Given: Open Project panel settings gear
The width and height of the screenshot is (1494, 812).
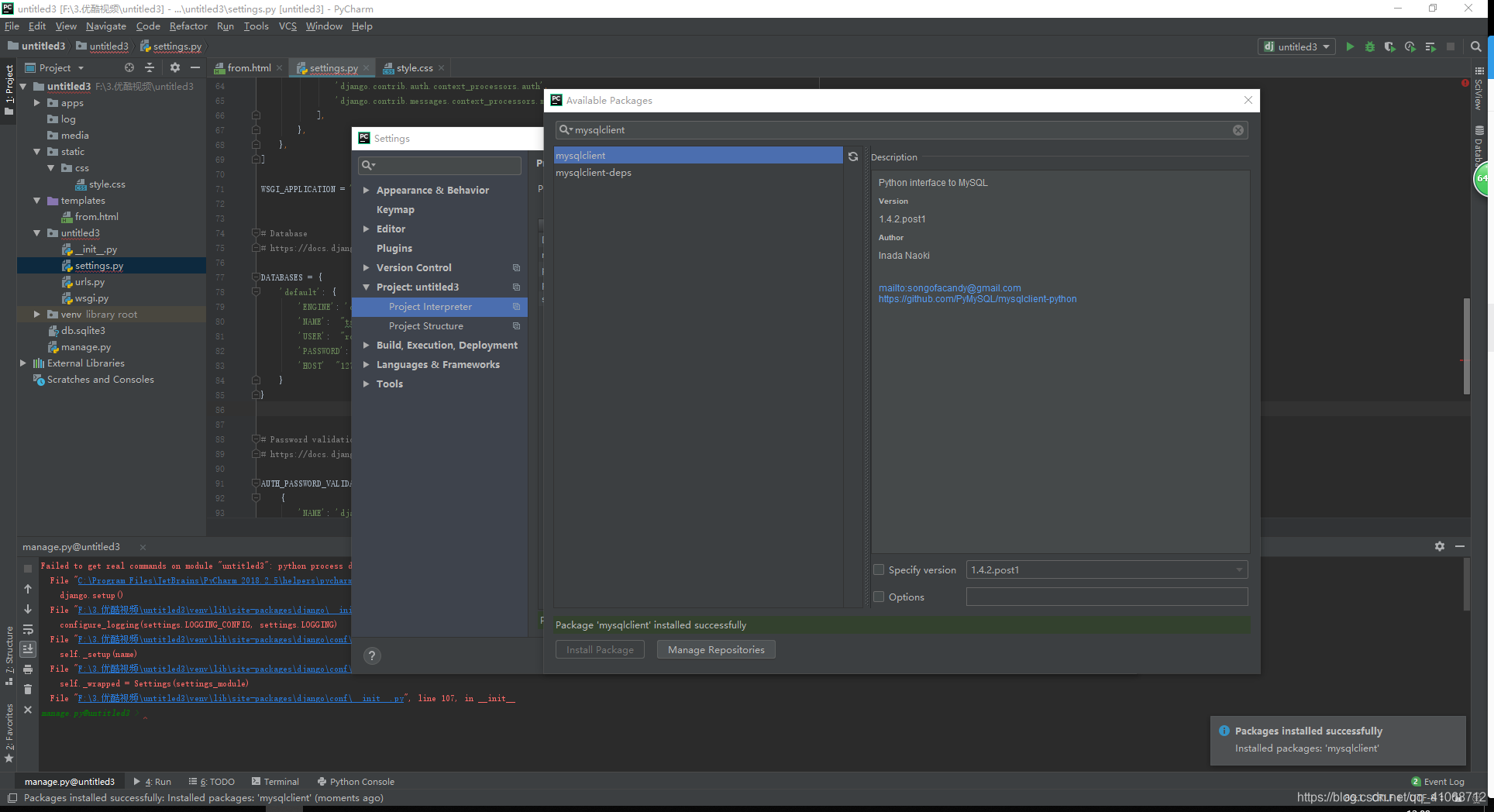Looking at the screenshot, I should pos(175,68).
